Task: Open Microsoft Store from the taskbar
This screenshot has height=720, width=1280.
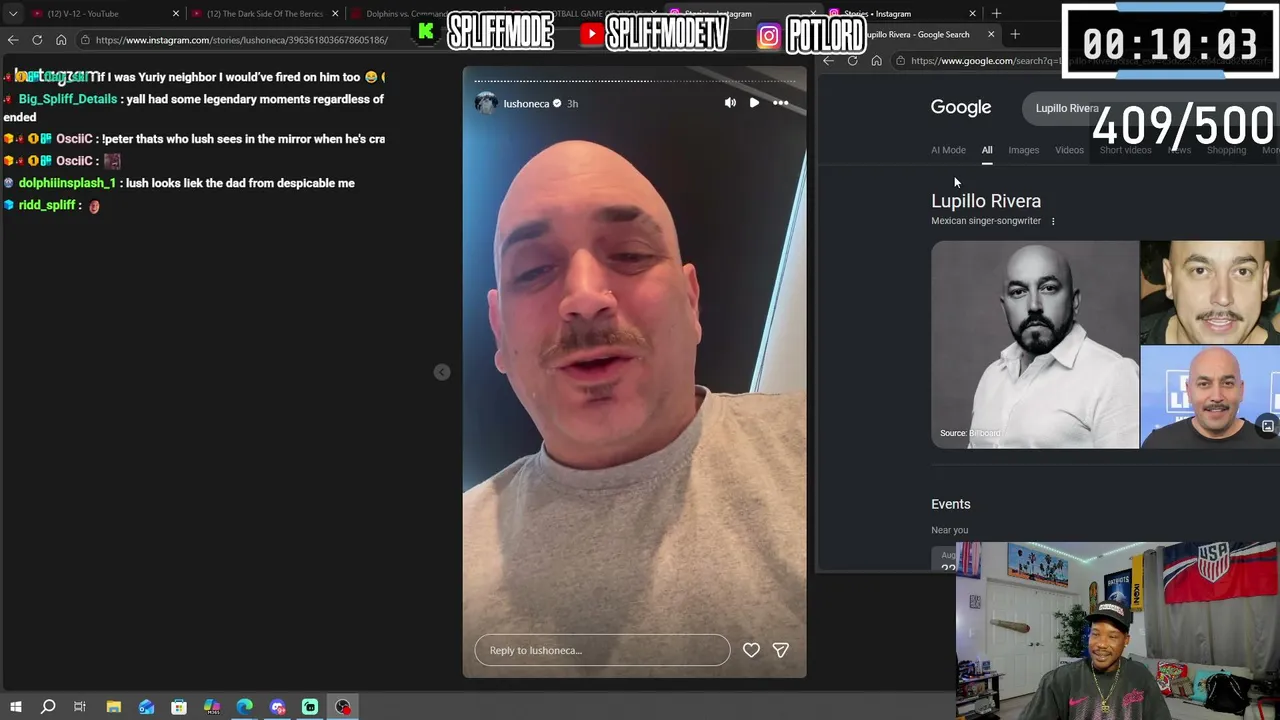Action: click(x=179, y=707)
